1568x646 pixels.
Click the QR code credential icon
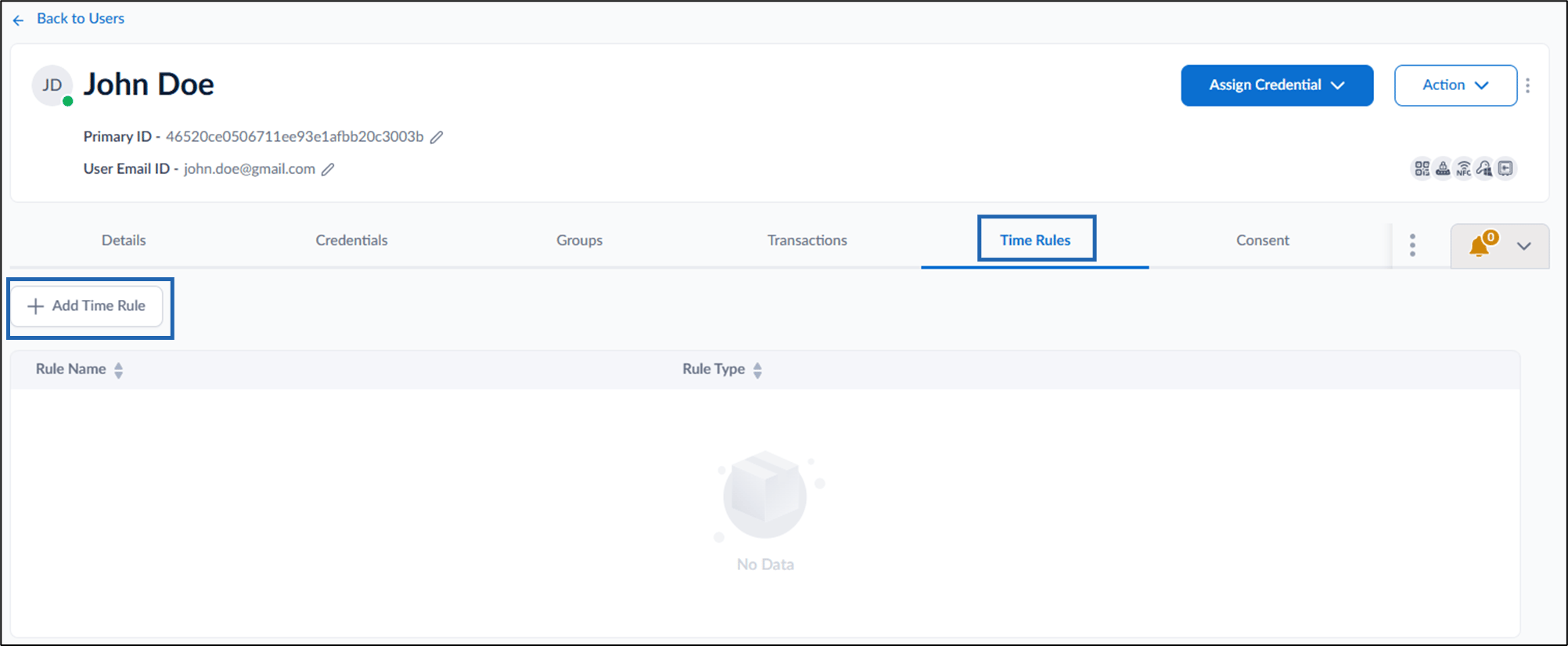pyautogui.click(x=1422, y=168)
